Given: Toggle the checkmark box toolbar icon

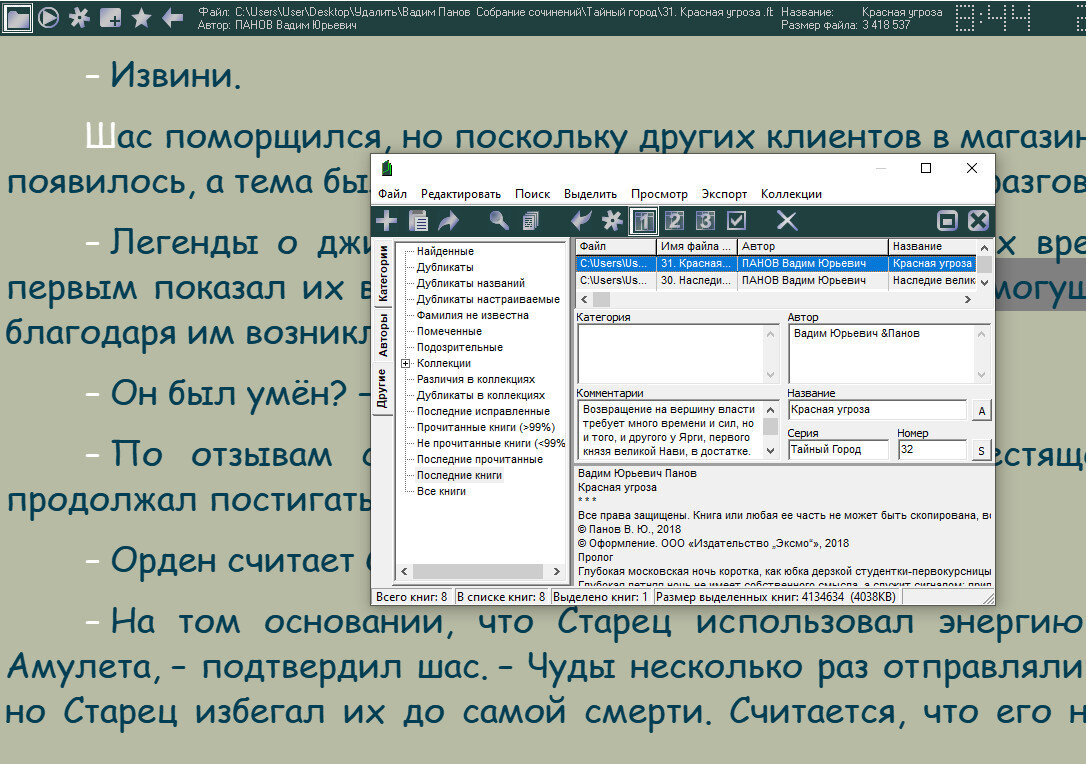Looking at the screenshot, I should coord(737,221).
